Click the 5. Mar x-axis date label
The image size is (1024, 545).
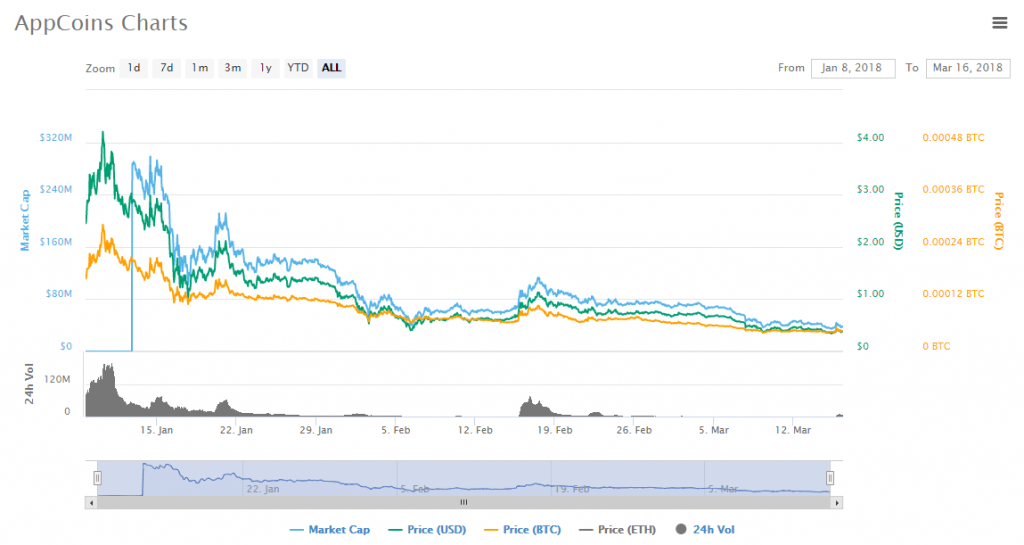click(x=714, y=430)
